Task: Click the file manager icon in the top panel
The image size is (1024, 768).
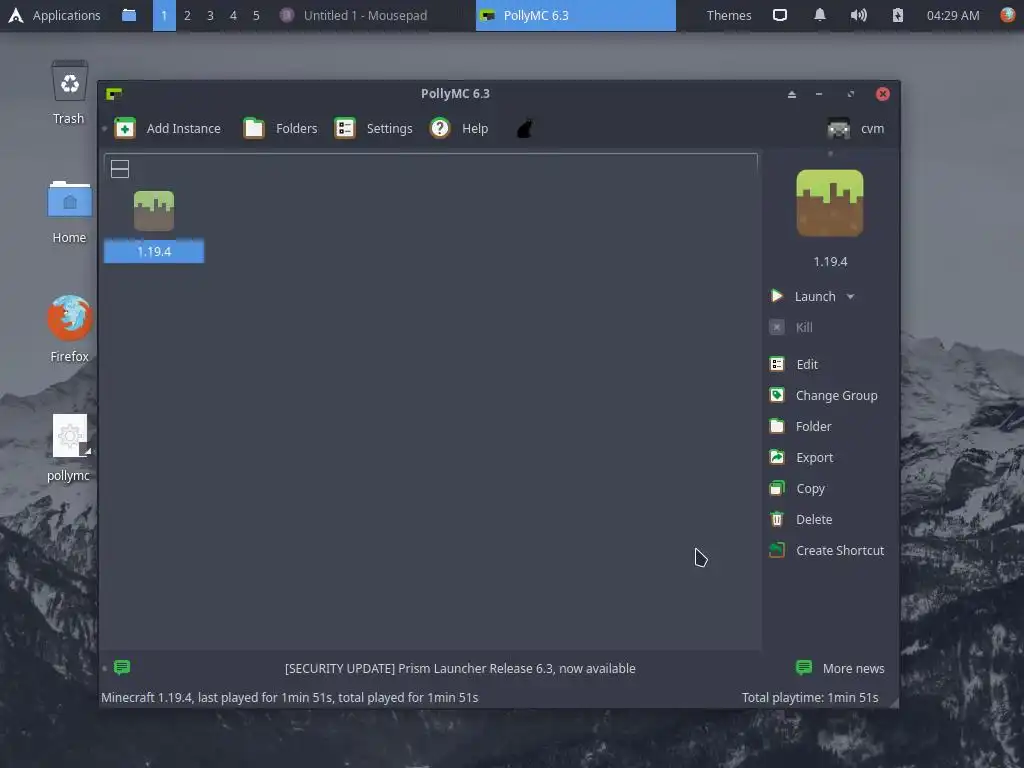Action: click(129, 15)
